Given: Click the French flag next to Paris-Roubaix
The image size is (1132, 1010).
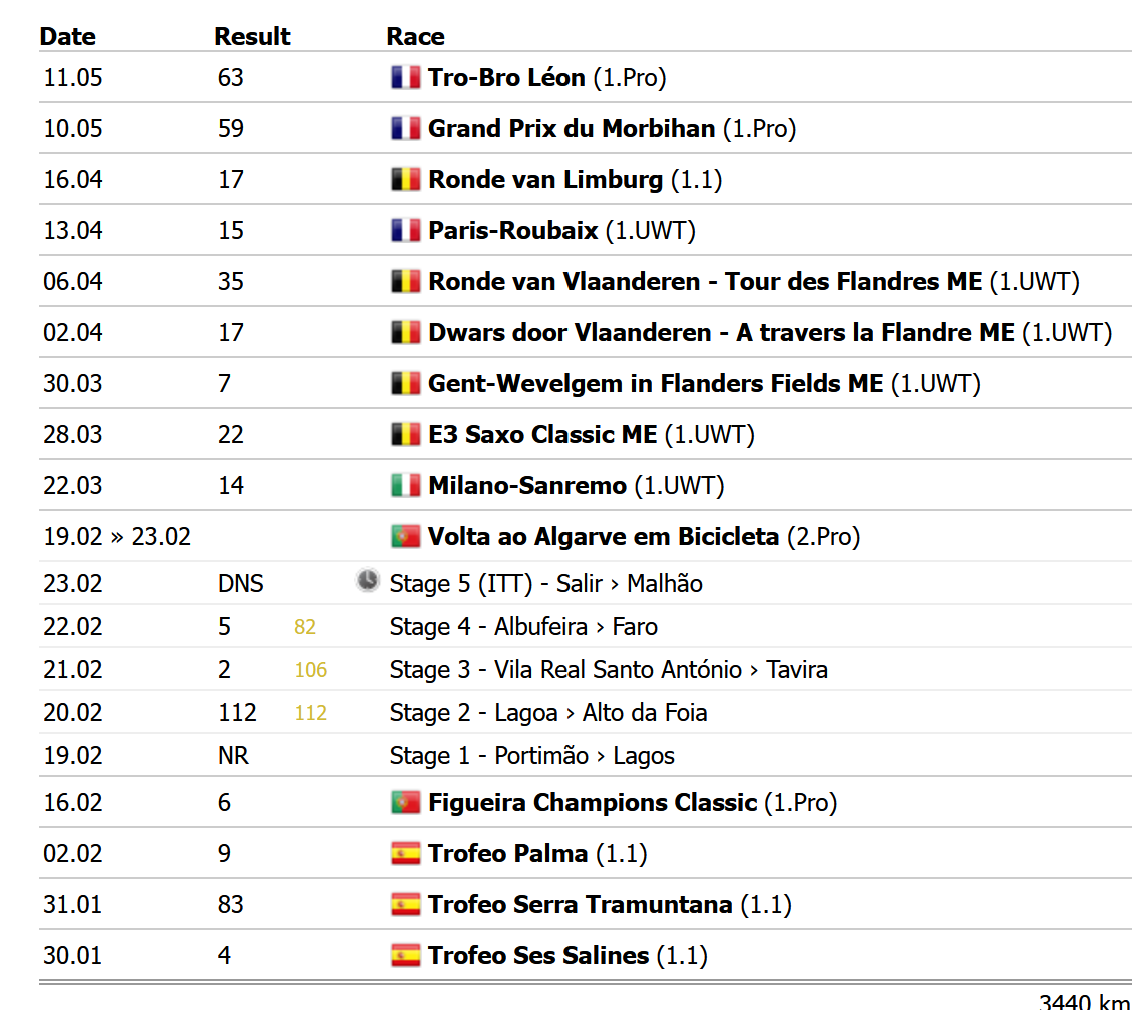Looking at the screenshot, I should tap(405, 231).
